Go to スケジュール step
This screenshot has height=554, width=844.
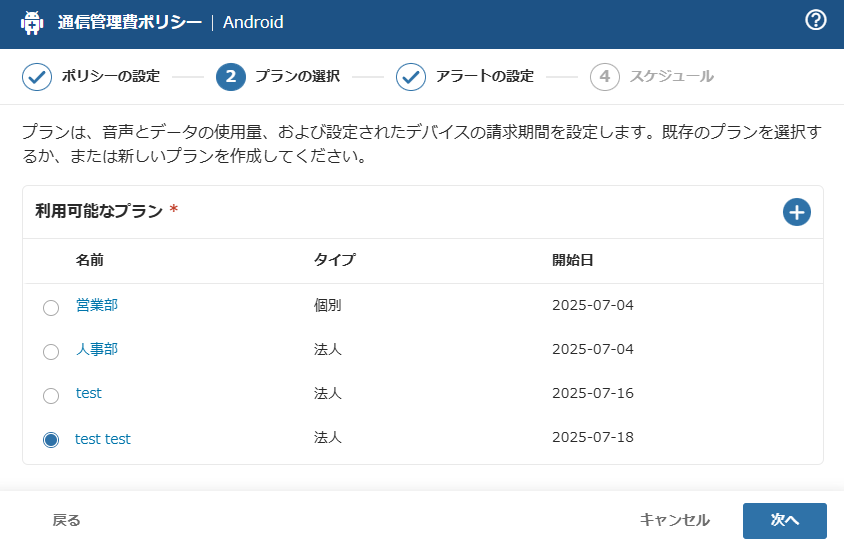pos(672,76)
